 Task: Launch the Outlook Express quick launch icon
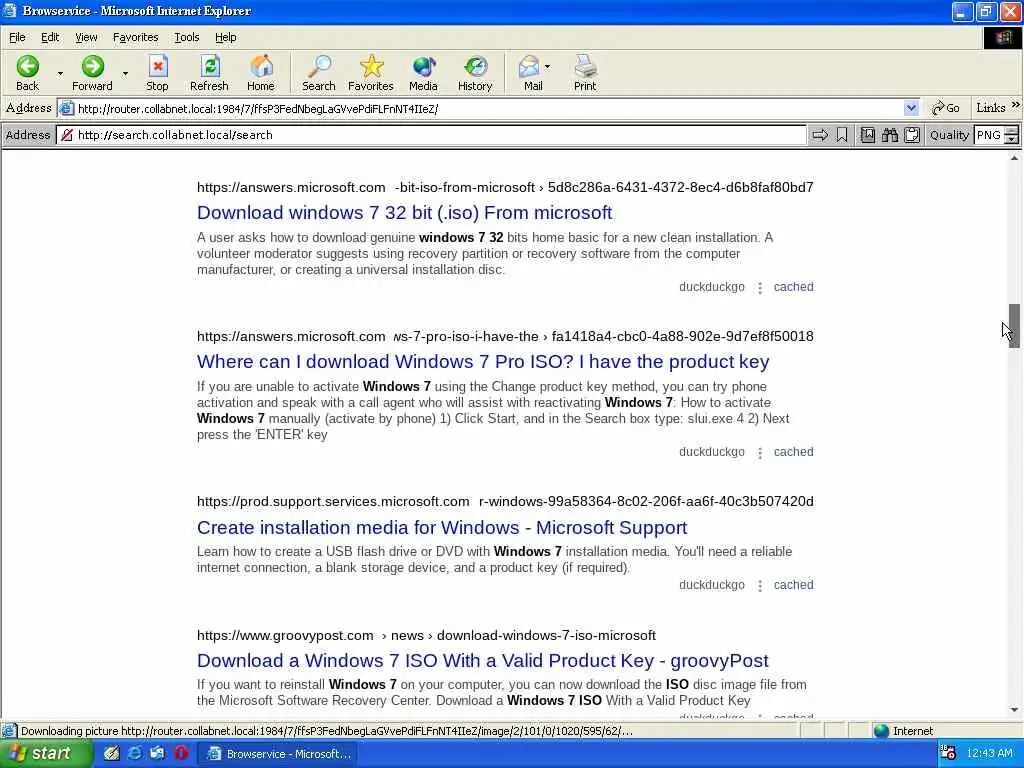157,754
